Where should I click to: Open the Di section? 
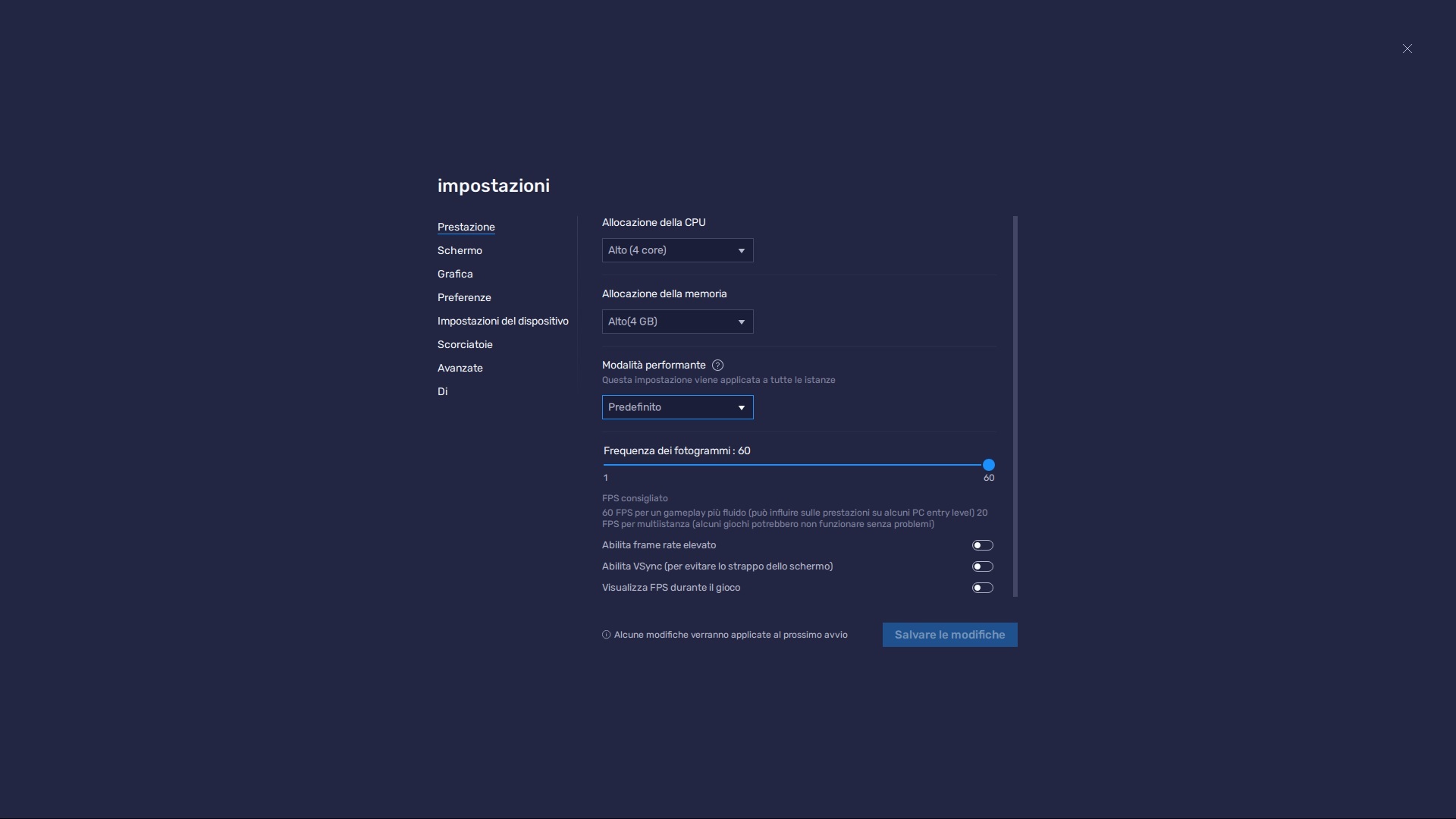[442, 391]
